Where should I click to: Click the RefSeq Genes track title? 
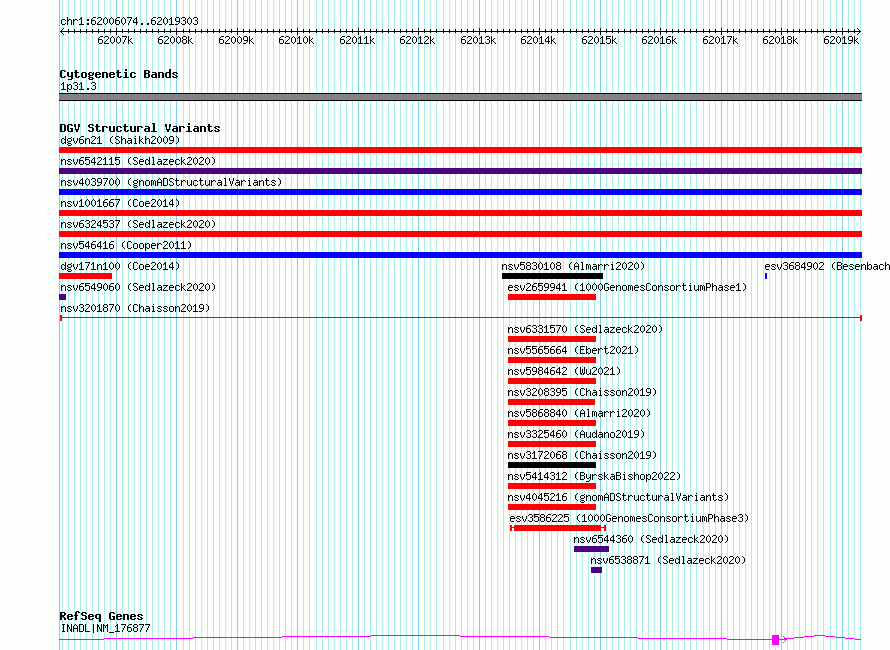101,616
